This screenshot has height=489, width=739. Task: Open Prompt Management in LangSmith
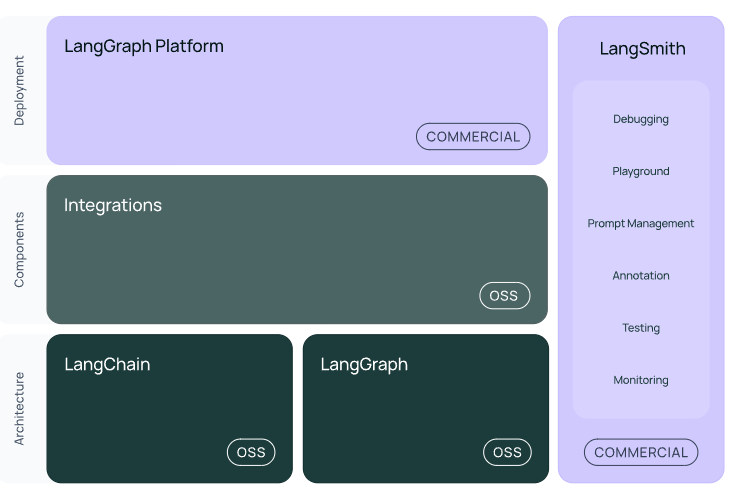(x=641, y=223)
